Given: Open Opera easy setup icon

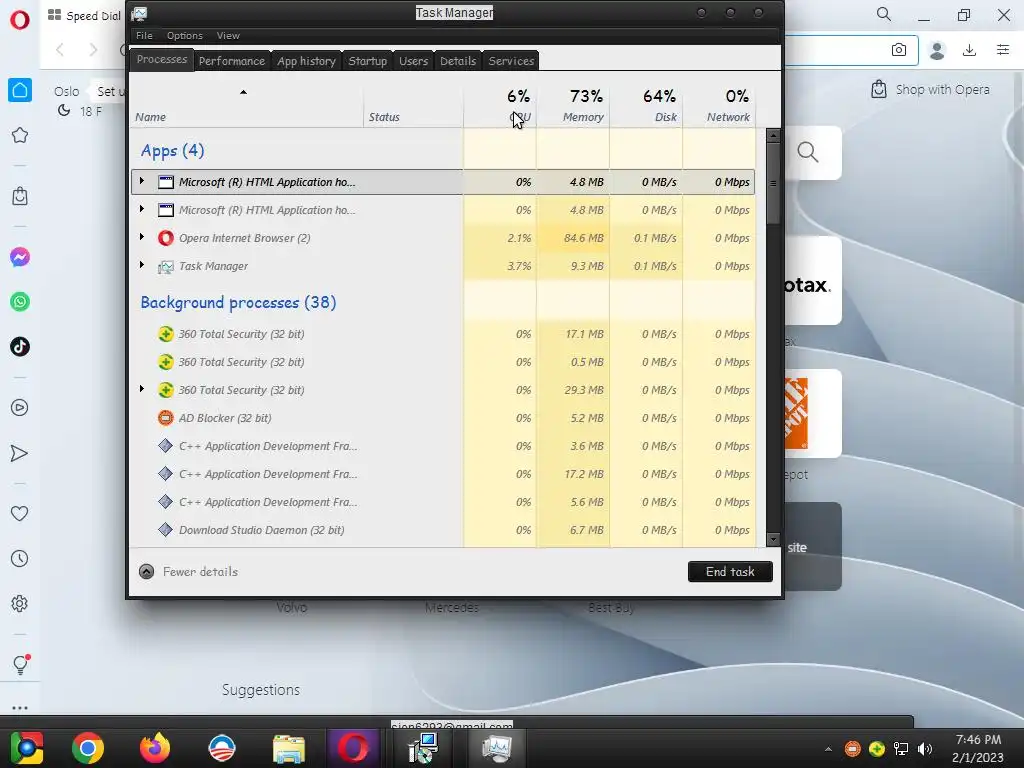Looking at the screenshot, I should pyautogui.click(x=1003, y=50).
